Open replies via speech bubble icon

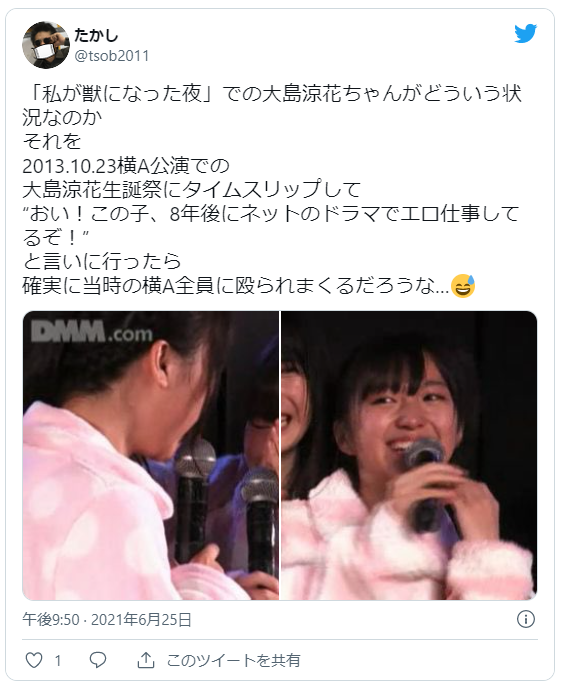tap(98, 660)
